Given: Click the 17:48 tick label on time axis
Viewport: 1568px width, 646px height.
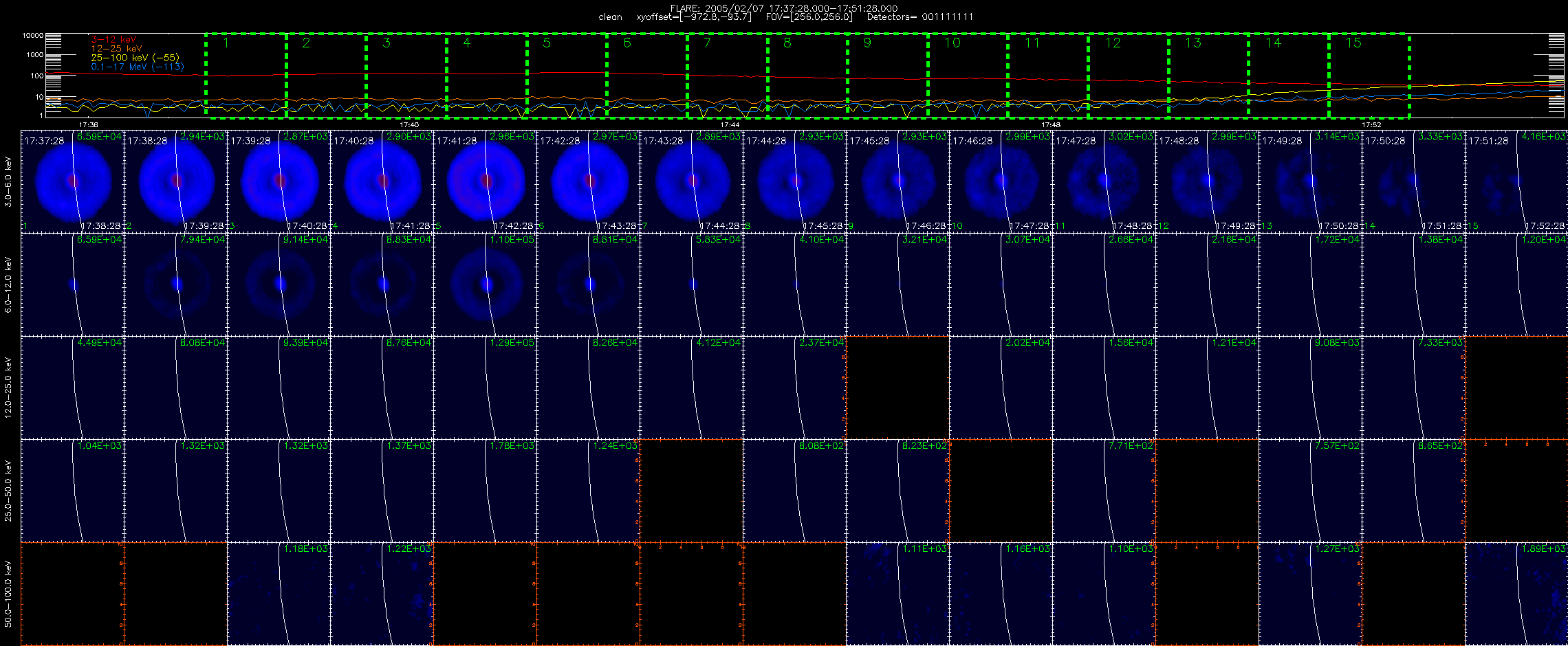Looking at the screenshot, I should pyautogui.click(x=1051, y=125).
